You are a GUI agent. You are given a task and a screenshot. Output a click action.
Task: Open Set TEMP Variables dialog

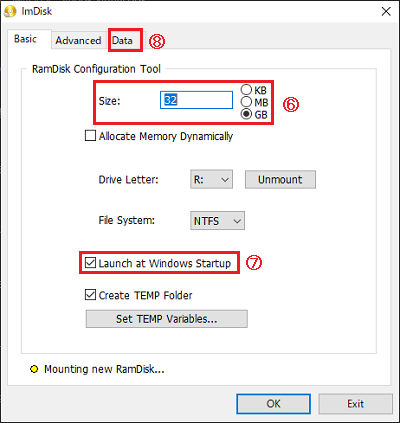(x=167, y=319)
